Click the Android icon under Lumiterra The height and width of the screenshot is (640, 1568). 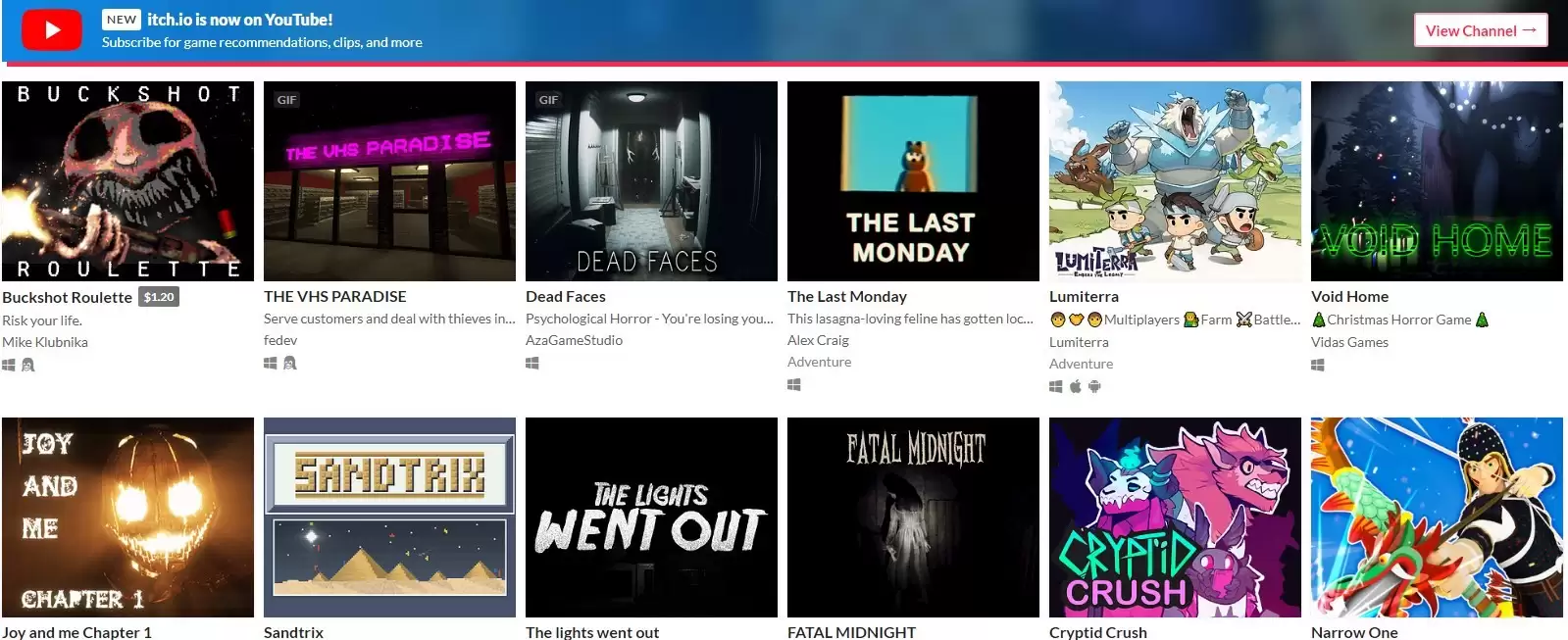click(x=1094, y=386)
